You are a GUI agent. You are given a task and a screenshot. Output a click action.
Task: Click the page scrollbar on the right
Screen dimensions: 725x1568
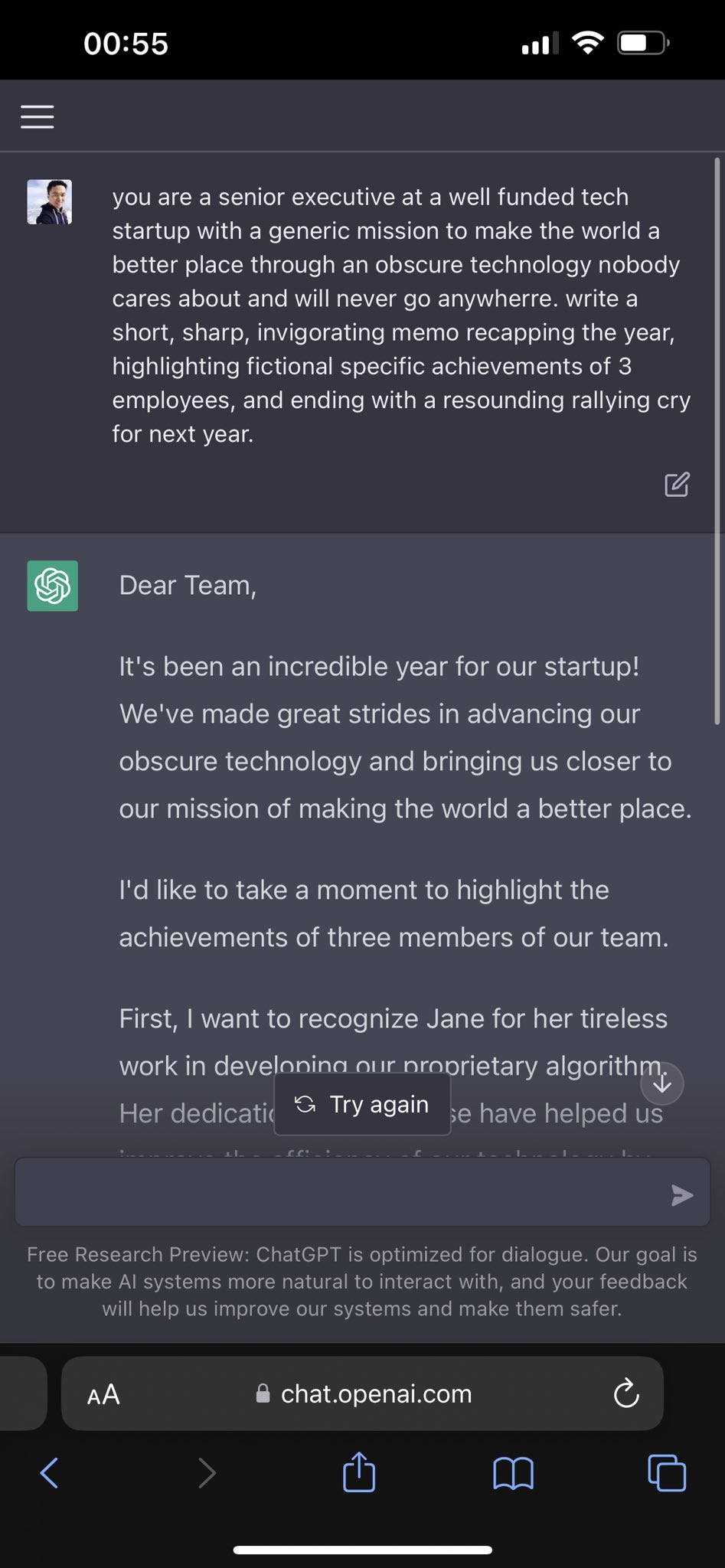(717, 441)
